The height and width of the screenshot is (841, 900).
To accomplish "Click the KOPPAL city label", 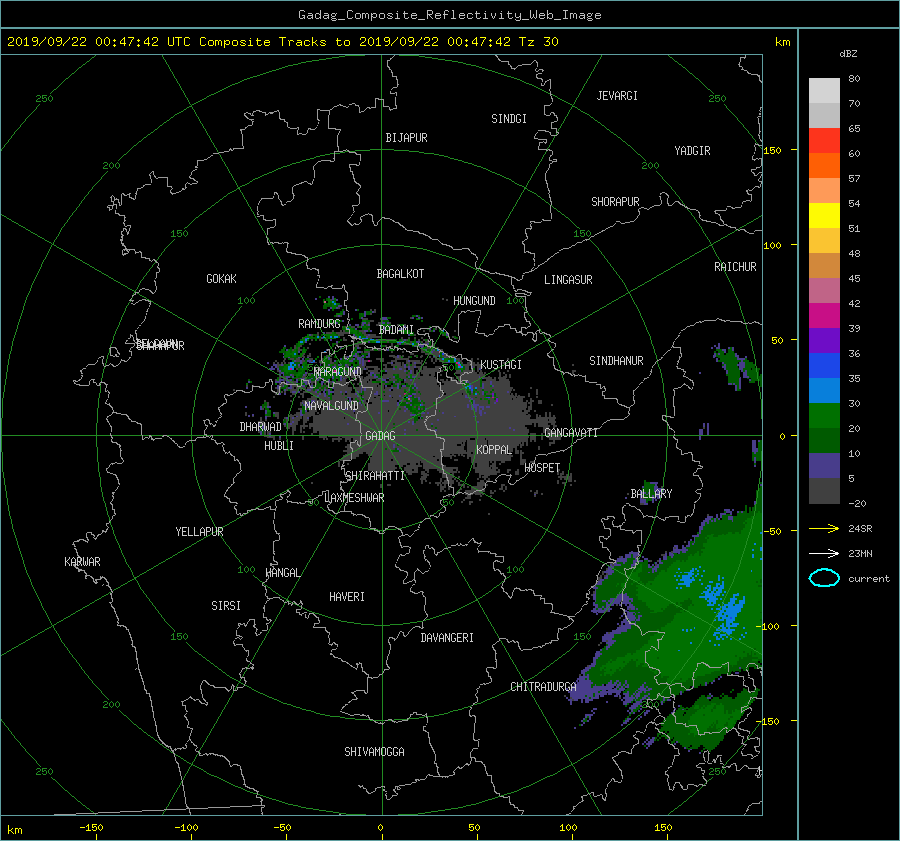I will click(494, 449).
